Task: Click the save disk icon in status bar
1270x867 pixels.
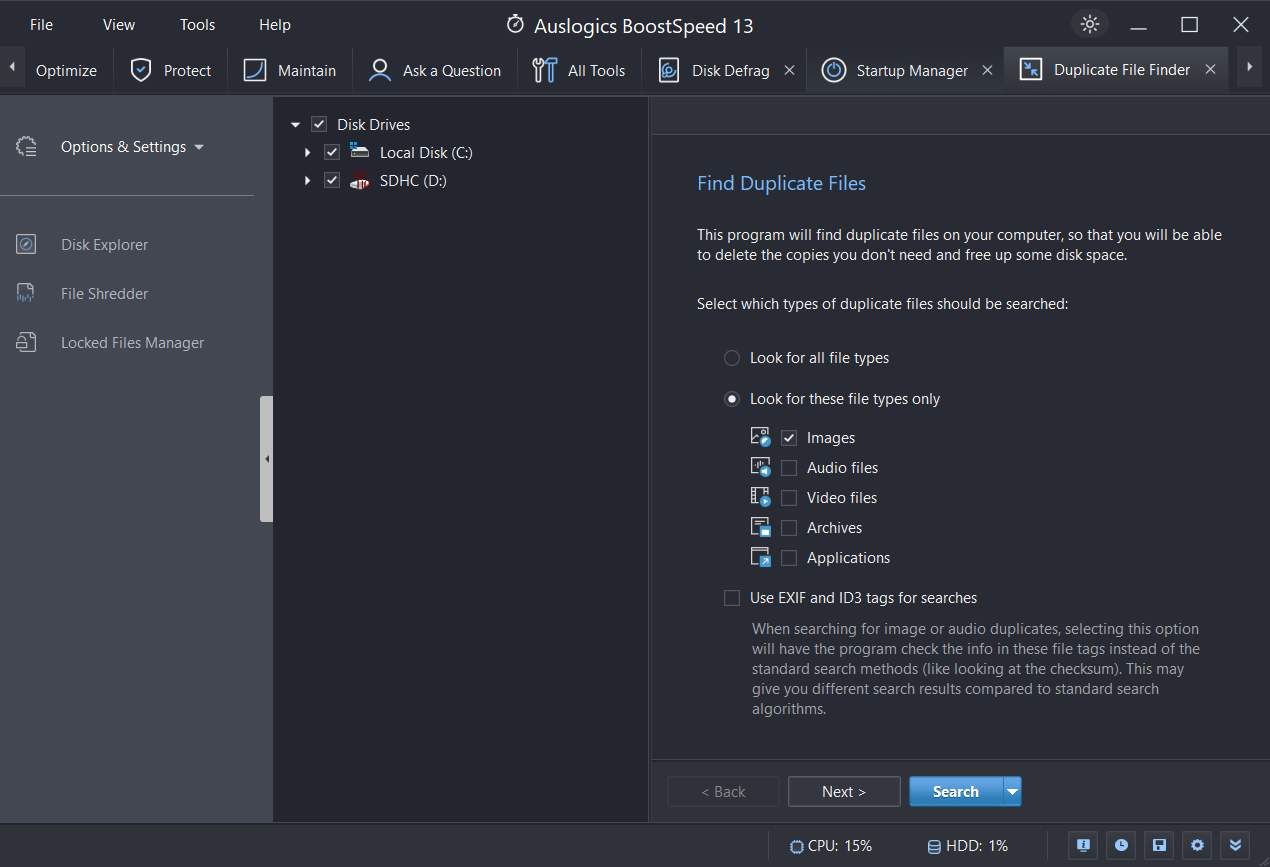Action: [x=1159, y=845]
